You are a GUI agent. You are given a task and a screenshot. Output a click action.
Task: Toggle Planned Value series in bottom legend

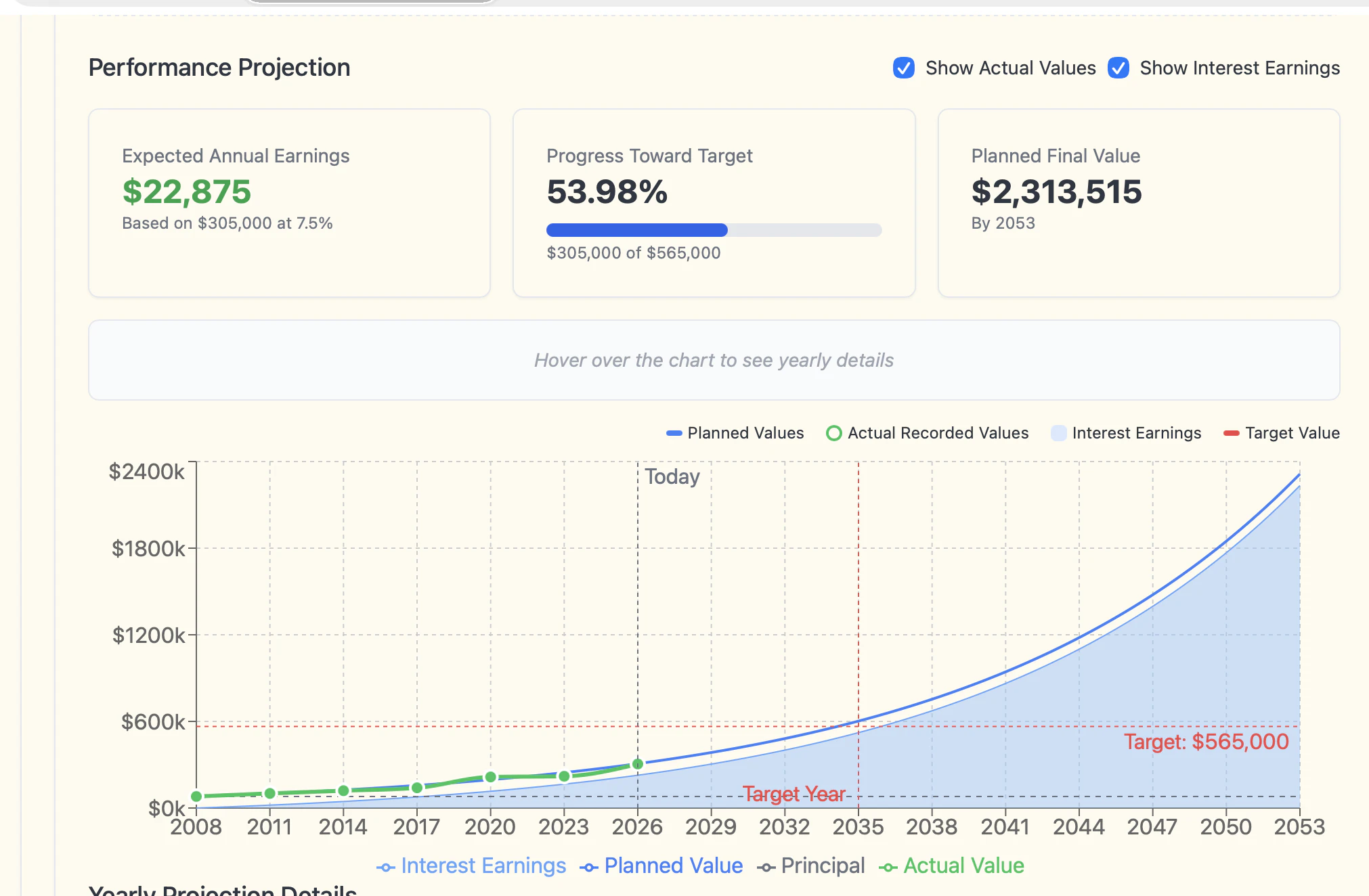[x=661, y=866]
